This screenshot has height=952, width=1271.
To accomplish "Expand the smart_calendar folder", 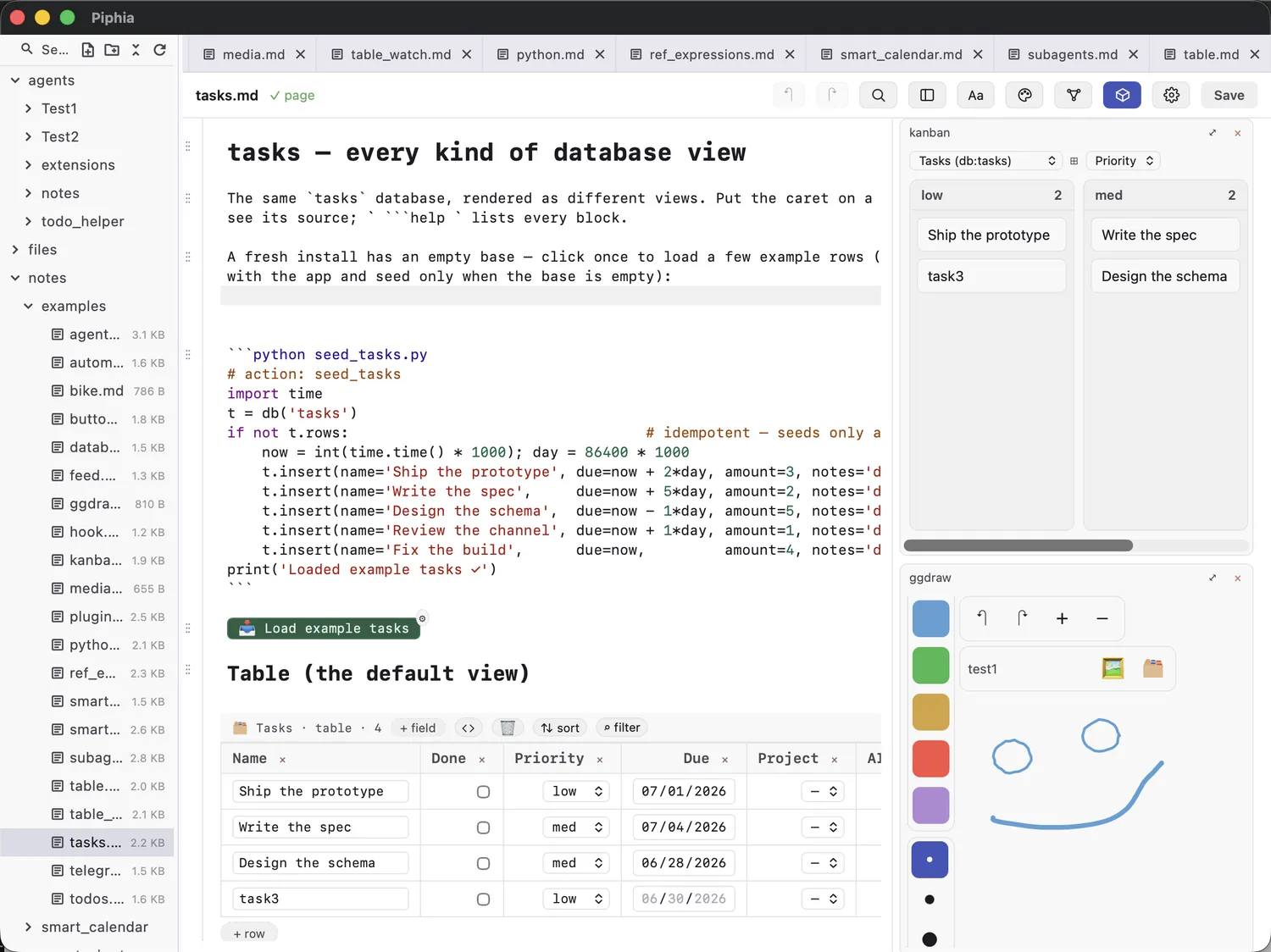I will (x=28, y=927).
